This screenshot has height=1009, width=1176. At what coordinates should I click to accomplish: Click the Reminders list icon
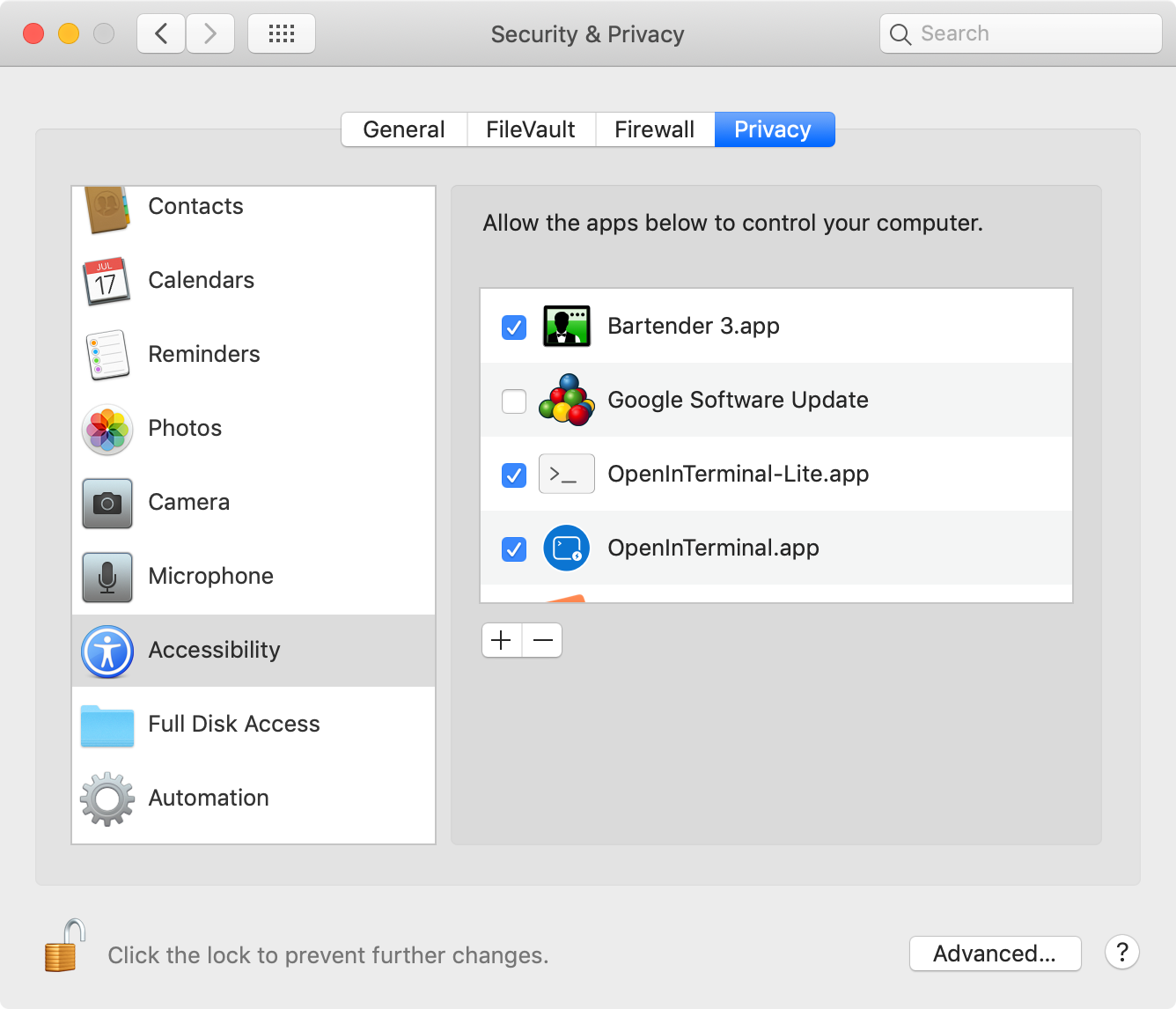(x=106, y=355)
